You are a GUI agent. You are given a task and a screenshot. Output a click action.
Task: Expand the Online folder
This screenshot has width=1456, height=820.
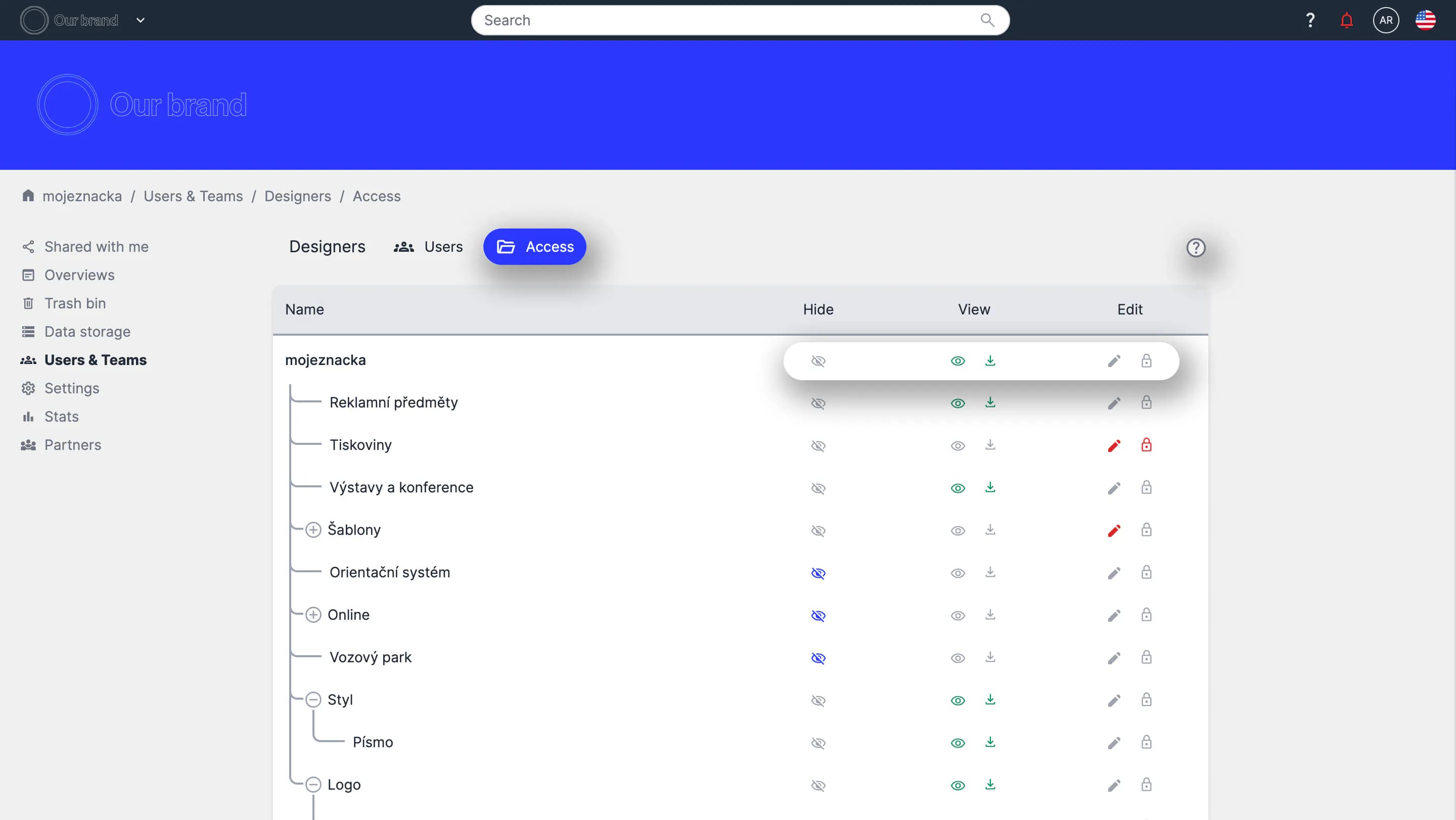[313, 615]
